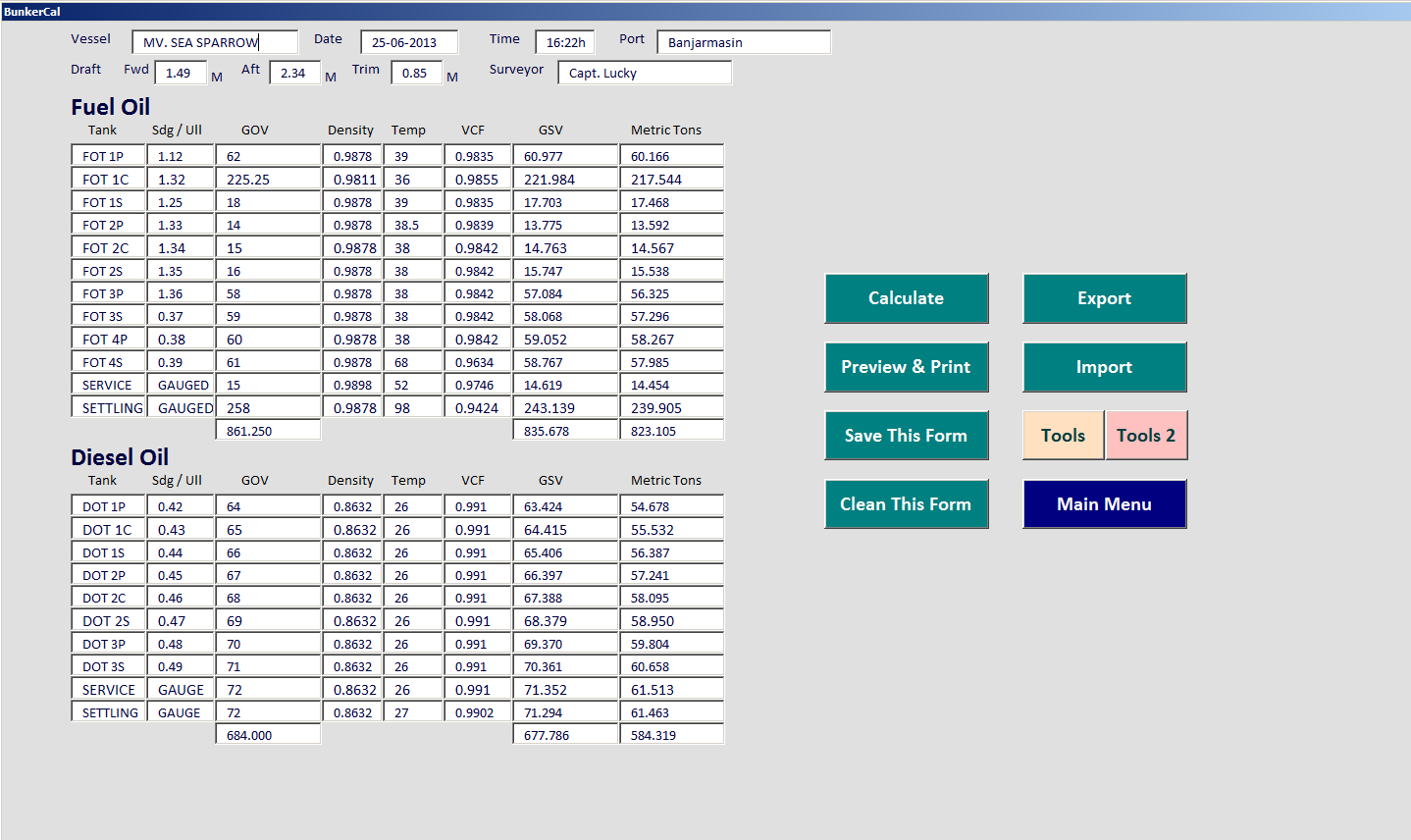Click Fuel Oil total GSV 835.678
1411x840 pixels.
pyautogui.click(x=566, y=431)
